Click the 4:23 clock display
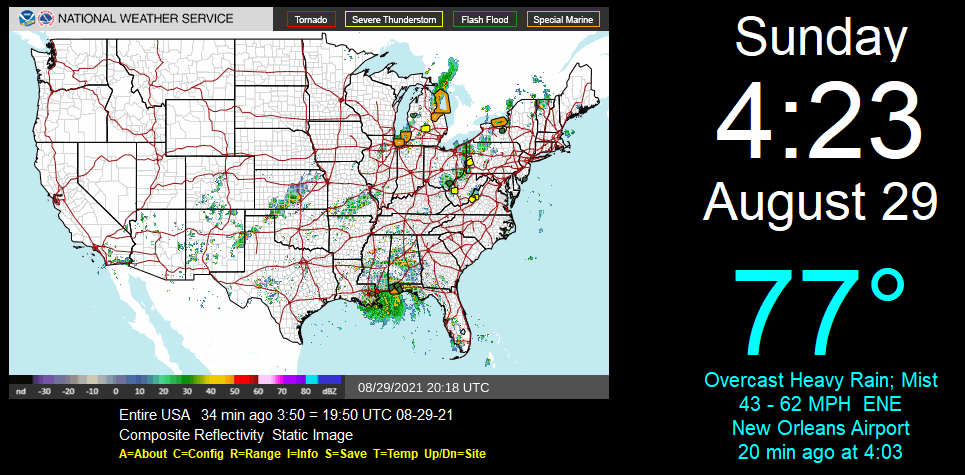Screen dimensions: 965x475 pos(820,121)
